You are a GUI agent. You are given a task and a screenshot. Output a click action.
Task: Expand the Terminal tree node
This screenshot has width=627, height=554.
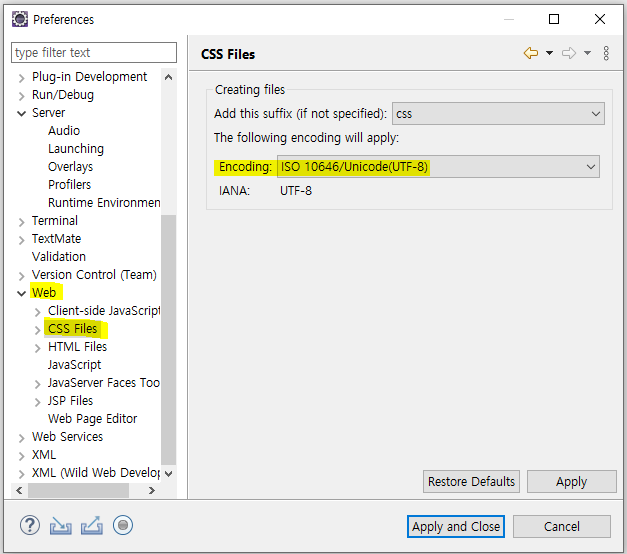(x=22, y=222)
